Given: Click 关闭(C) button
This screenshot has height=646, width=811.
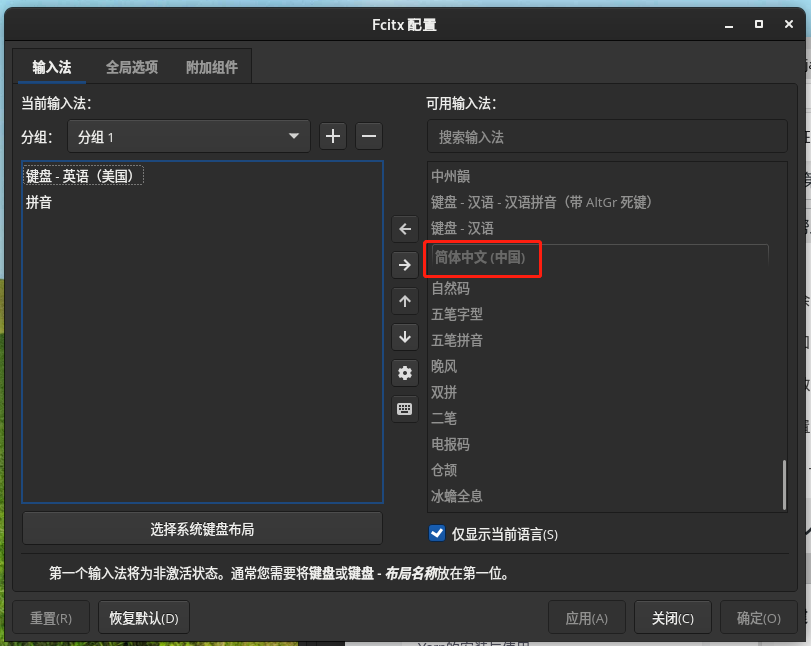Looking at the screenshot, I should (672, 618).
